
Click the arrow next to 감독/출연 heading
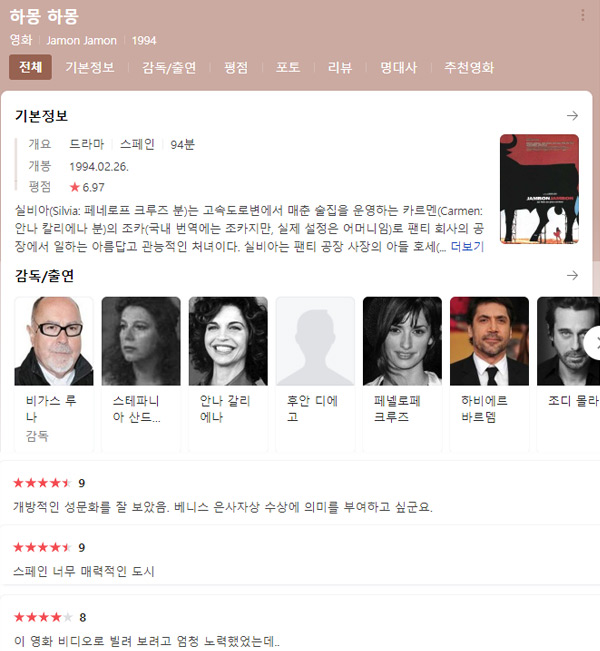tap(572, 275)
